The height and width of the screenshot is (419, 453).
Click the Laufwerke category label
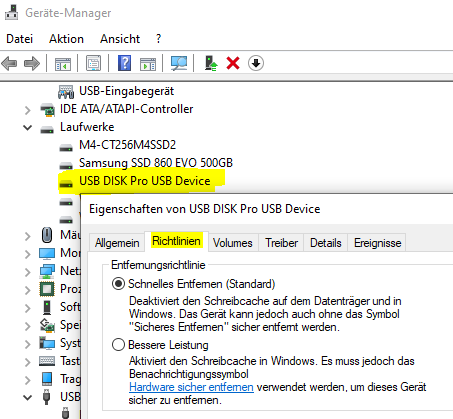[x=87, y=127]
